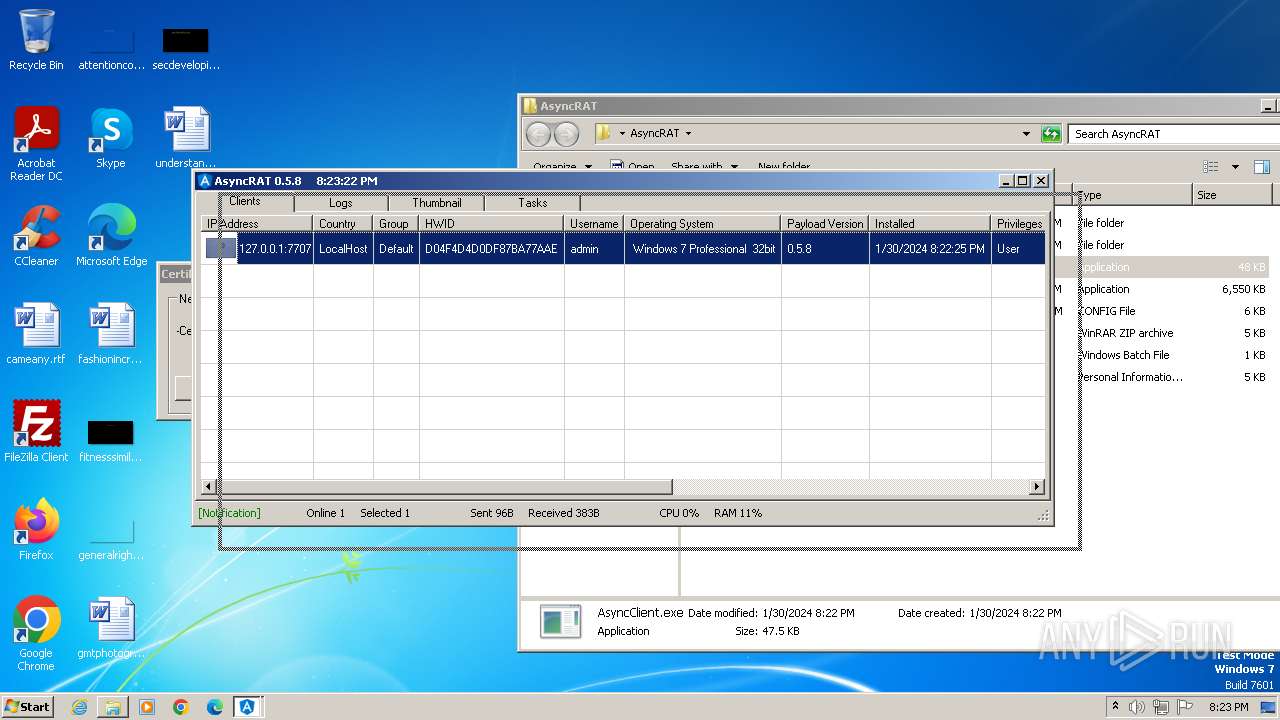Click the Operating System column header
This screenshot has width=1280, height=720.
[x=702, y=224]
